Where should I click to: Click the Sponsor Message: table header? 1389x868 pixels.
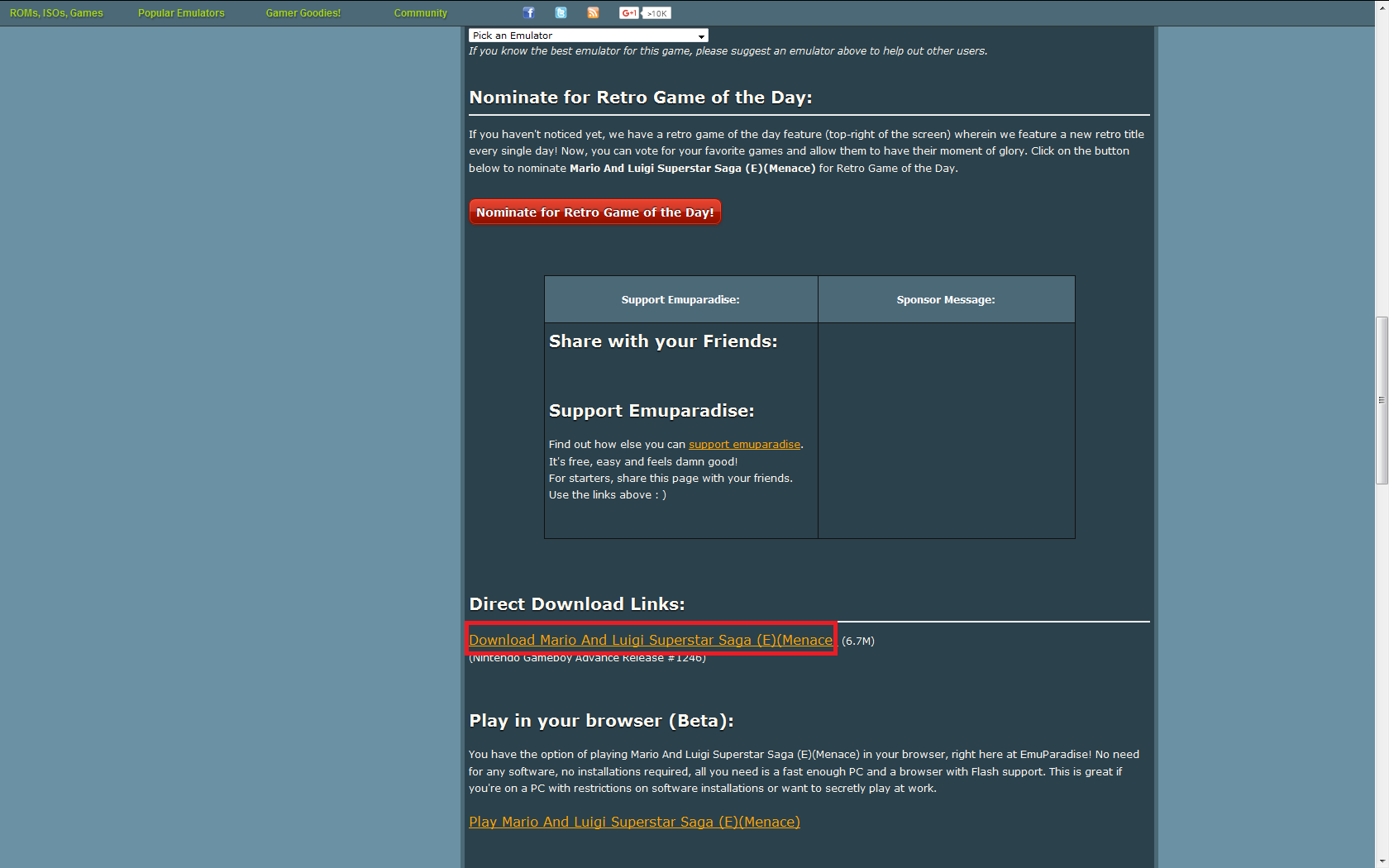[x=946, y=300]
